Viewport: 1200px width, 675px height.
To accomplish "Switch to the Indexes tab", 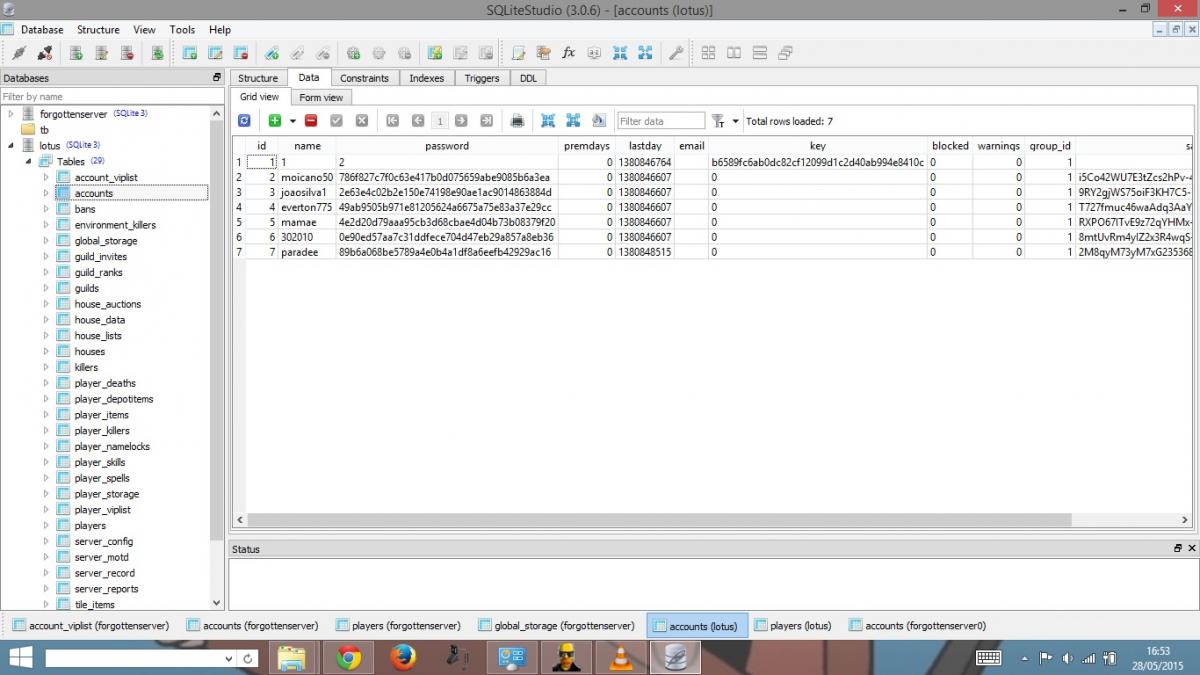I will (427, 78).
